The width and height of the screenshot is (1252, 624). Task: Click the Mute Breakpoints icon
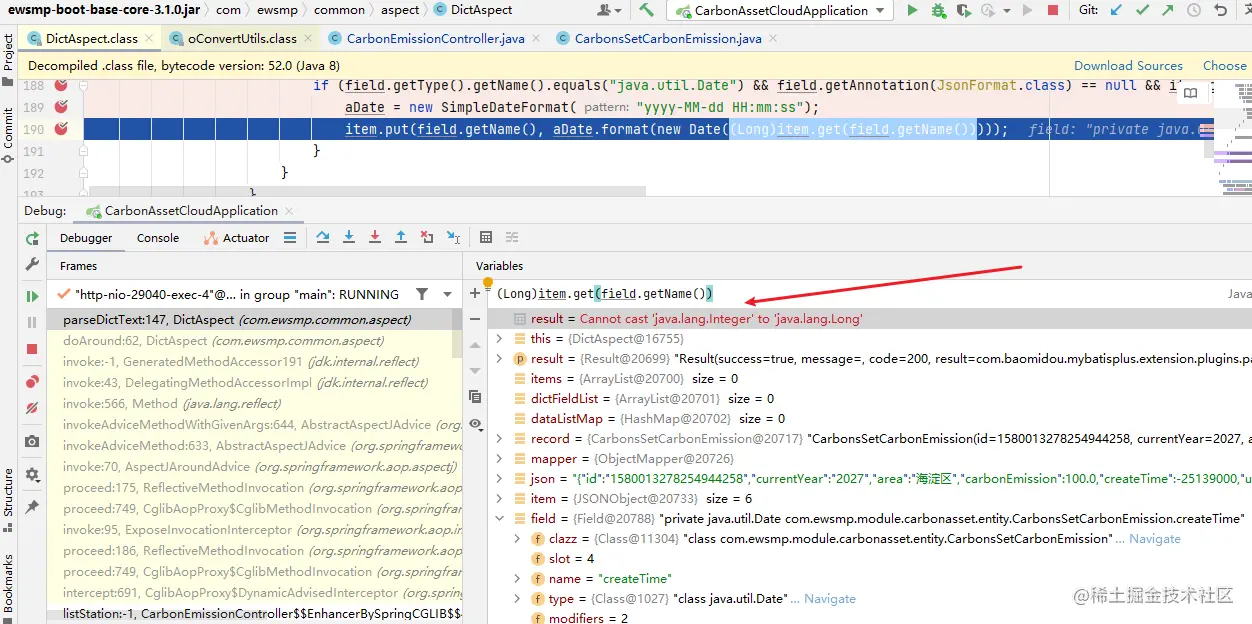32,408
